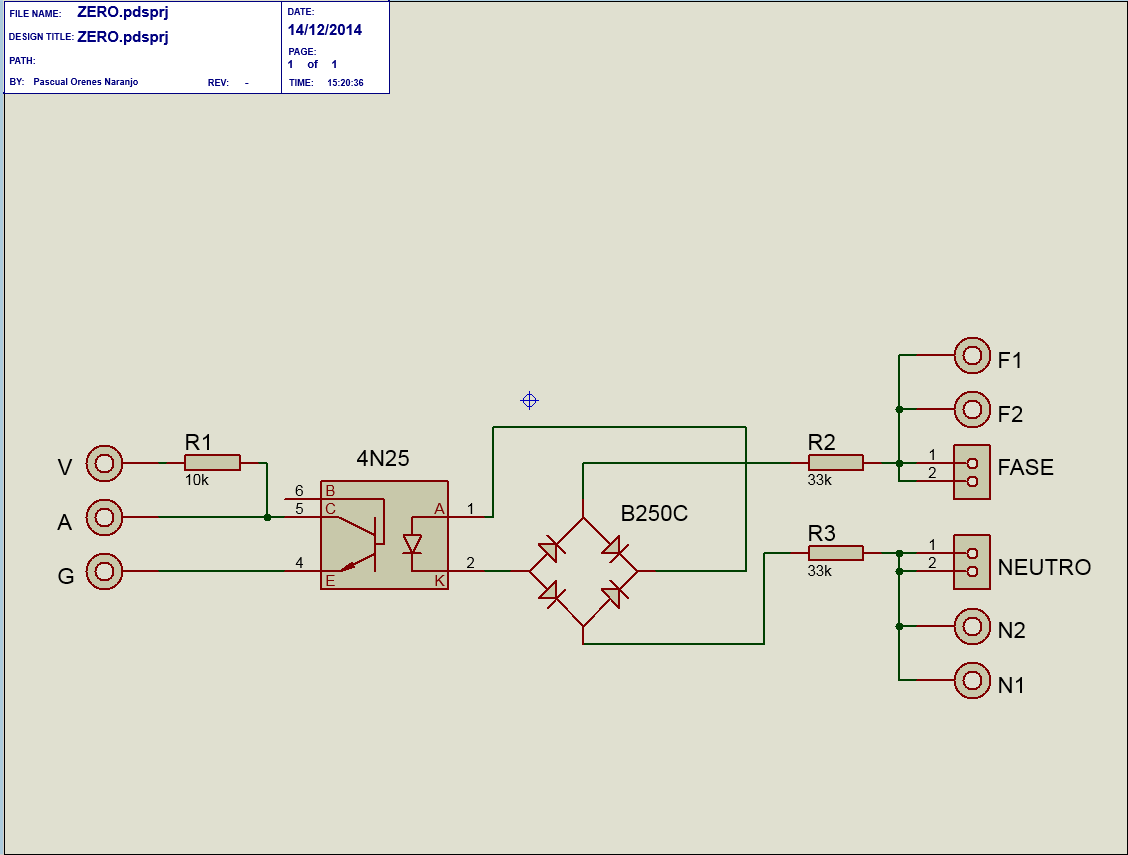Click the FASE connector label
This screenshot has width=1128, height=855.
1025,467
